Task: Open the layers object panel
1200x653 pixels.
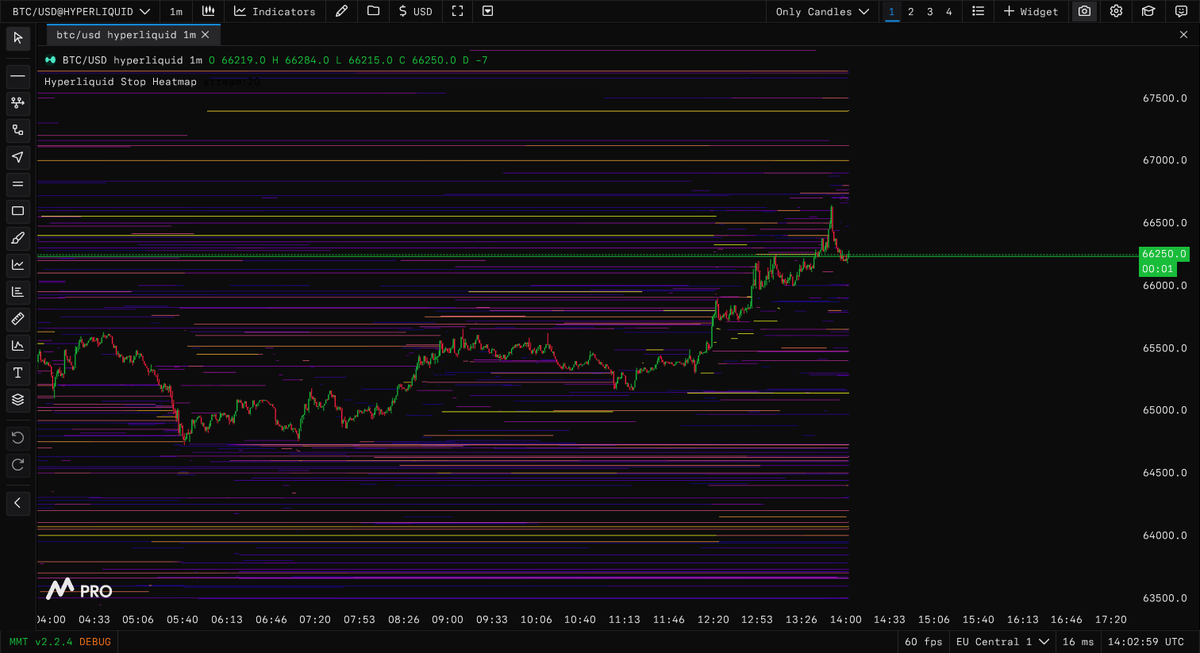Action: (x=17, y=400)
